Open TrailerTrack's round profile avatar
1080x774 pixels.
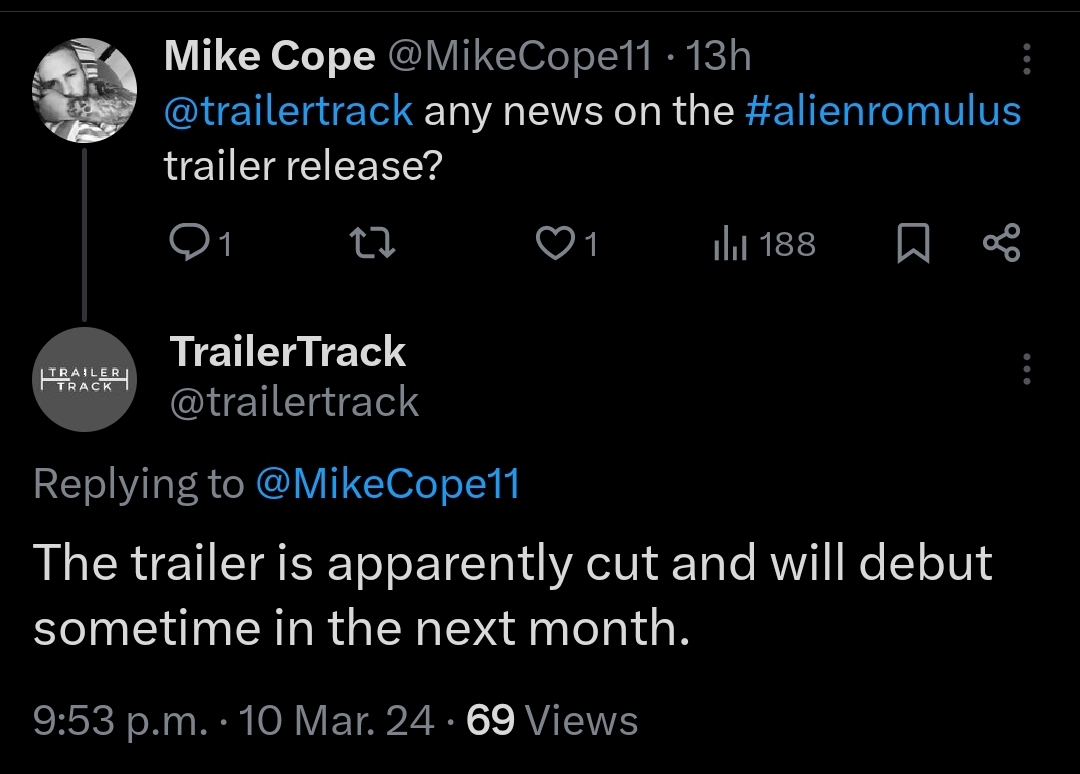click(x=85, y=380)
